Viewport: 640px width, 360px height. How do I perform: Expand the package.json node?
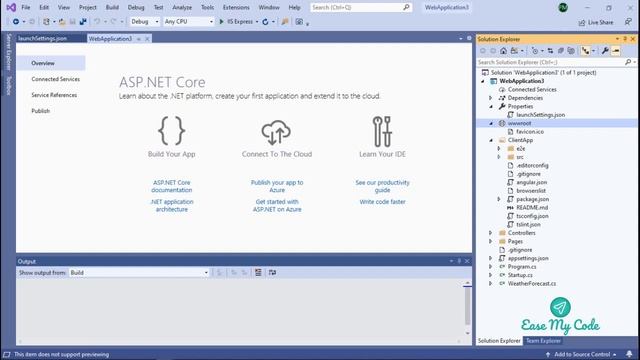(x=499, y=199)
